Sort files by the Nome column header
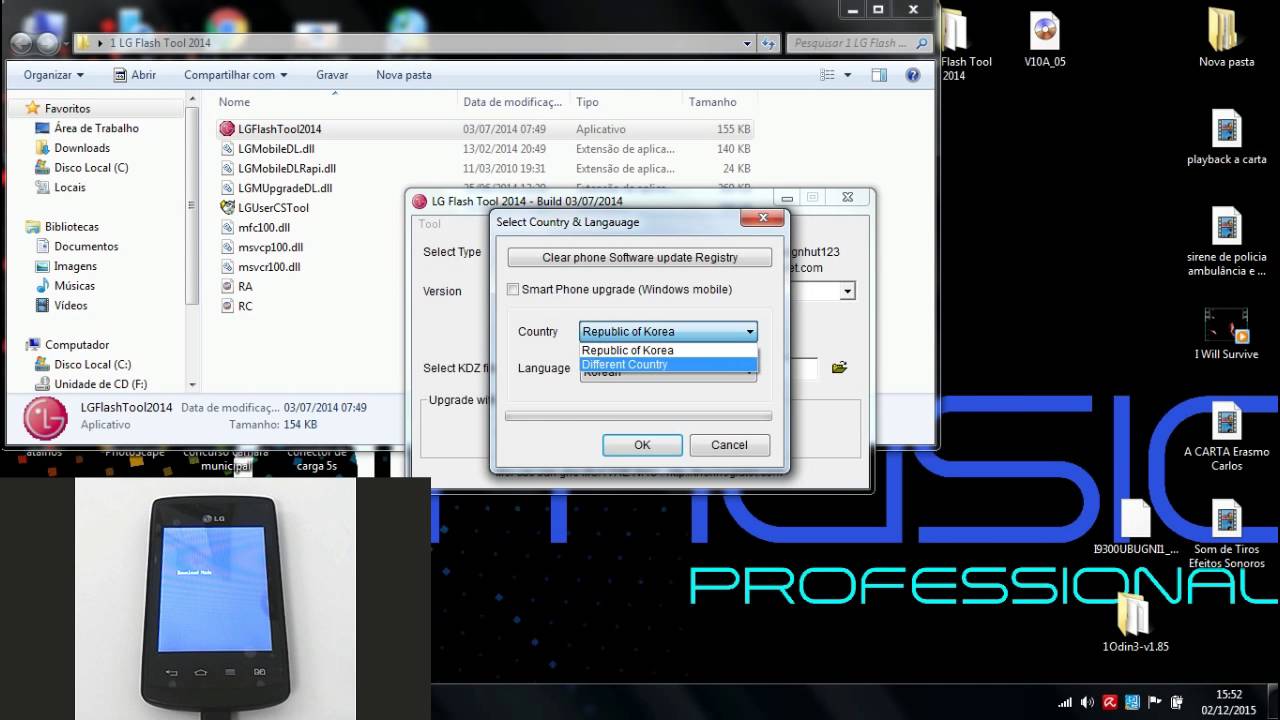 (335, 102)
